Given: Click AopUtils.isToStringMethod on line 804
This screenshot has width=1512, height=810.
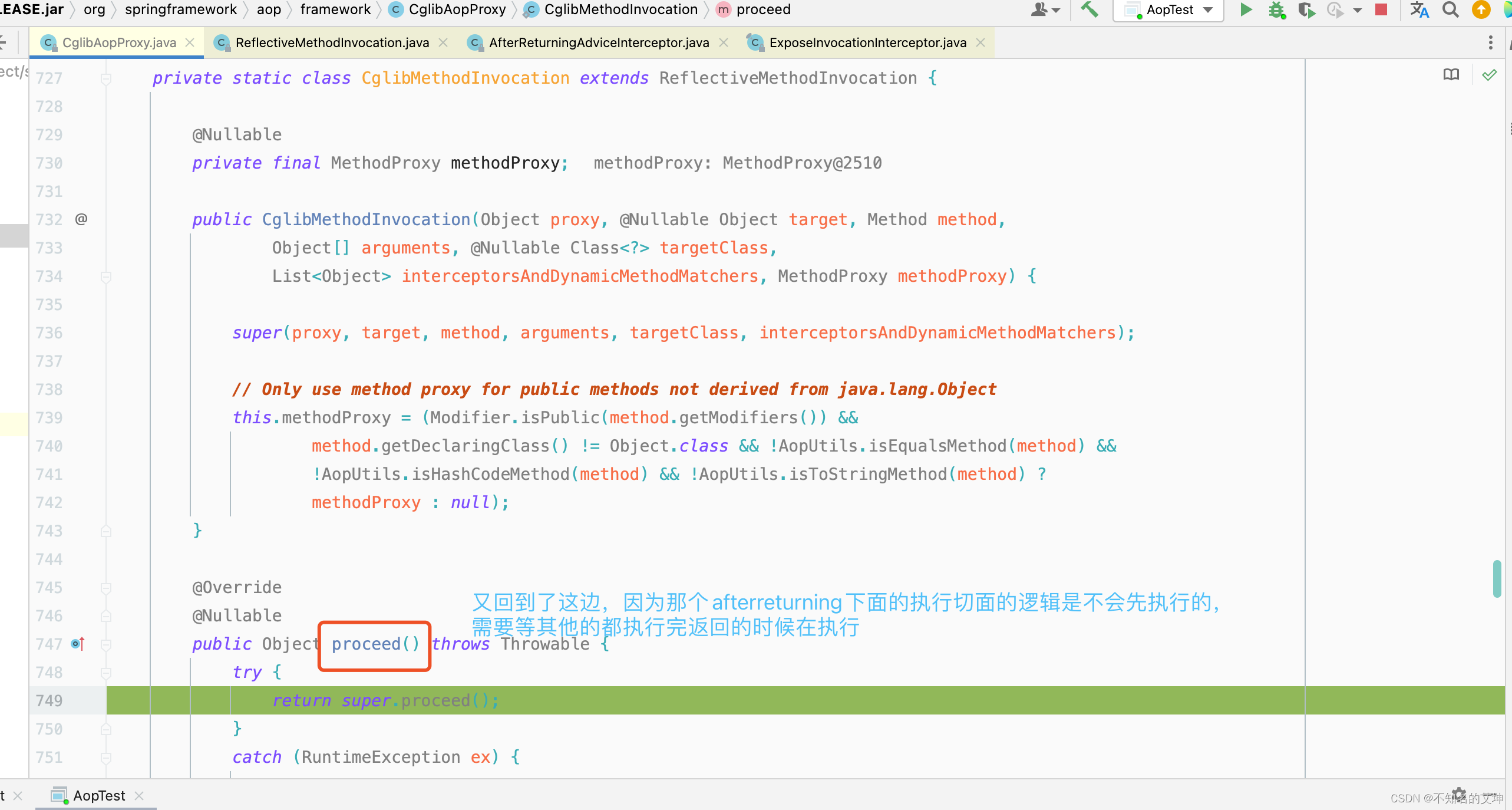Looking at the screenshot, I should coord(823,474).
